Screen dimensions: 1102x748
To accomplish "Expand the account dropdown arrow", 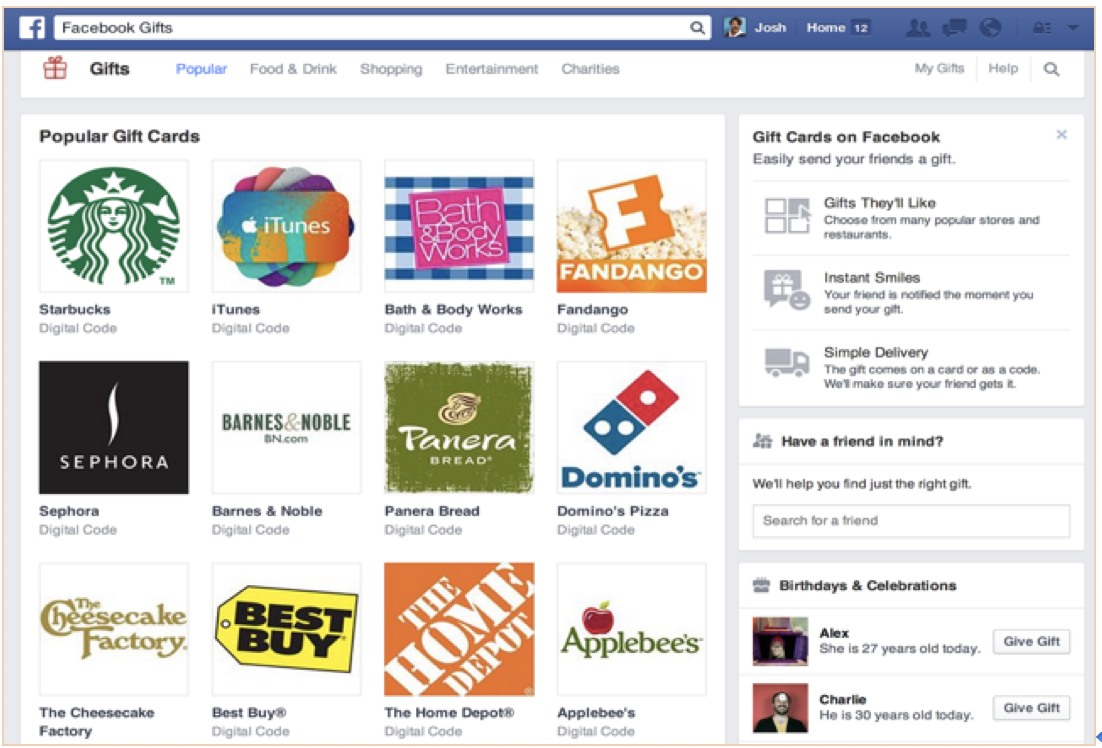I will (x=1072, y=28).
